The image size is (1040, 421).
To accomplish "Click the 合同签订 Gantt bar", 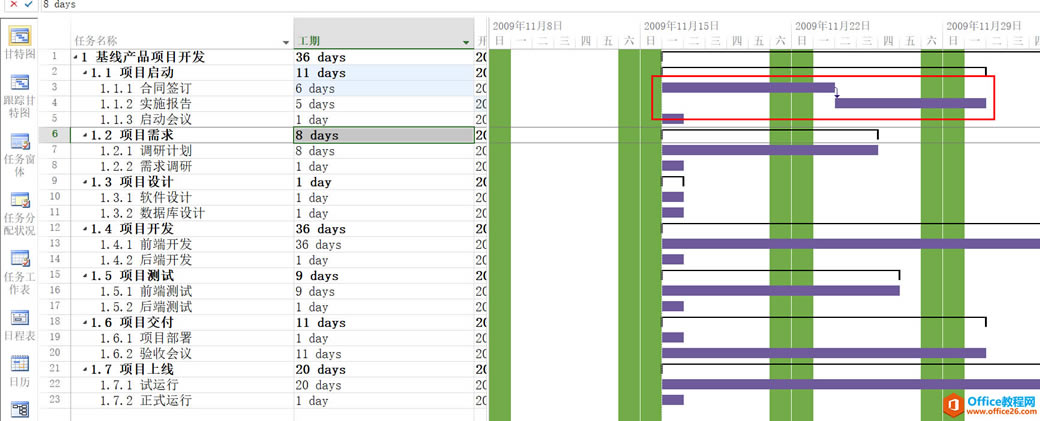I will coord(748,88).
